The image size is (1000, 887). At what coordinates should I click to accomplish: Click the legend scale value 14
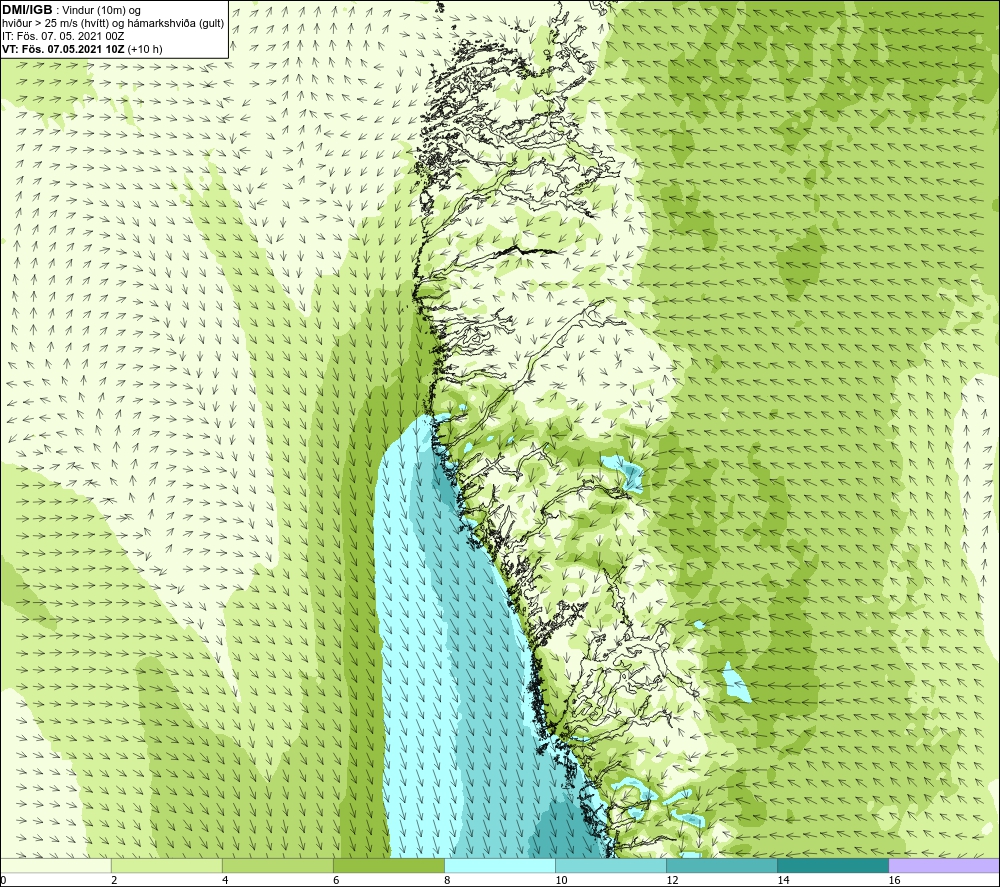pyautogui.click(x=783, y=880)
